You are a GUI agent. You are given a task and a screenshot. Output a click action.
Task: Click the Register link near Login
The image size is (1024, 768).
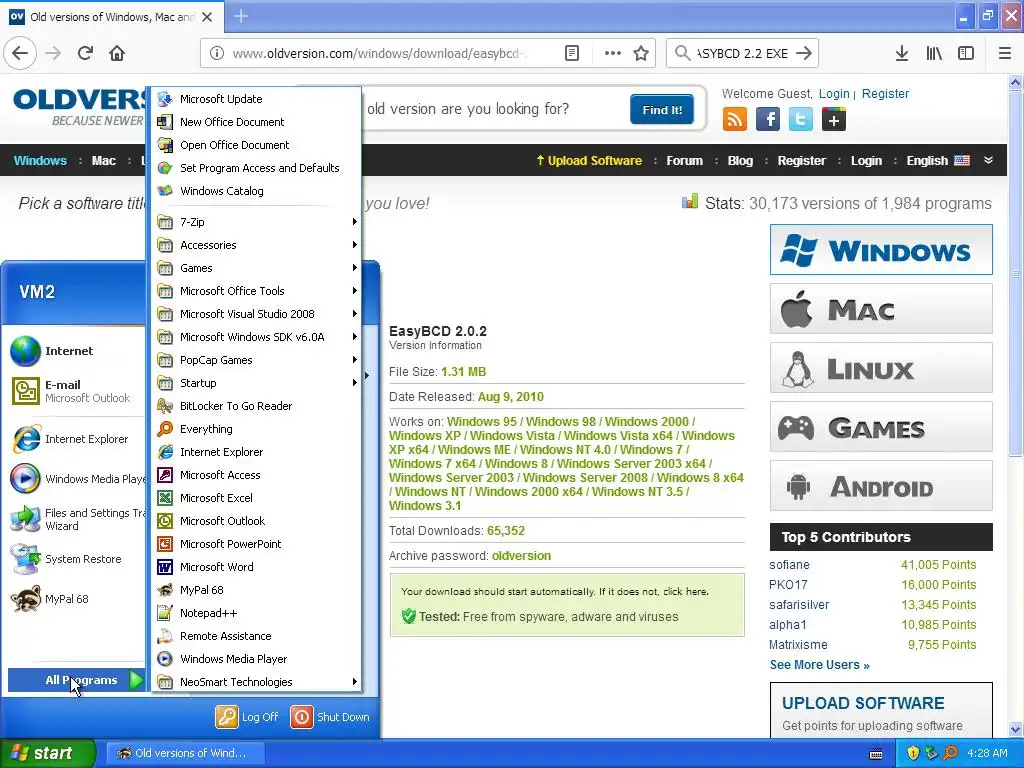point(885,93)
